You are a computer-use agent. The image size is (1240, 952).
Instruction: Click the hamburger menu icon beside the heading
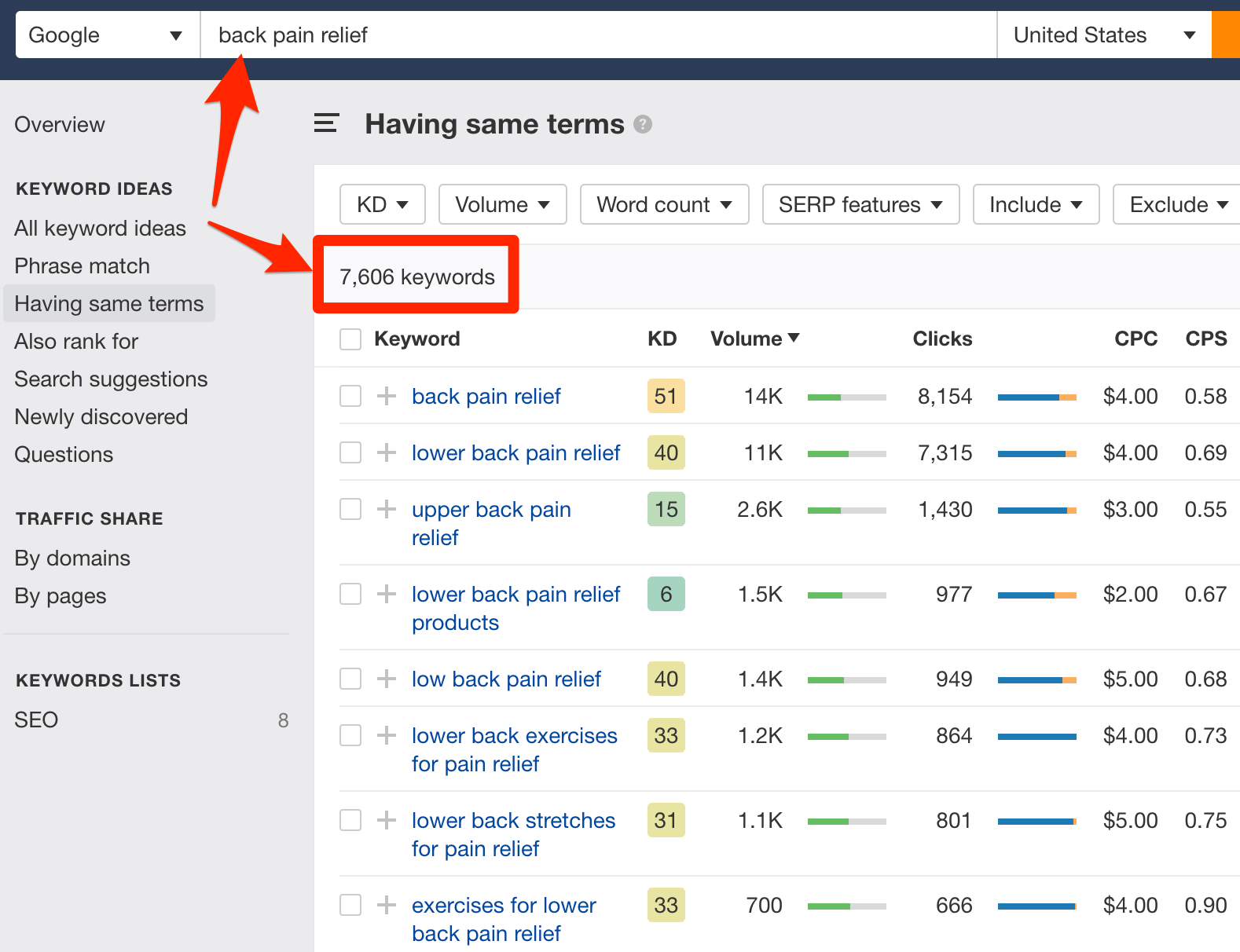pyautogui.click(x=326, y=123)
